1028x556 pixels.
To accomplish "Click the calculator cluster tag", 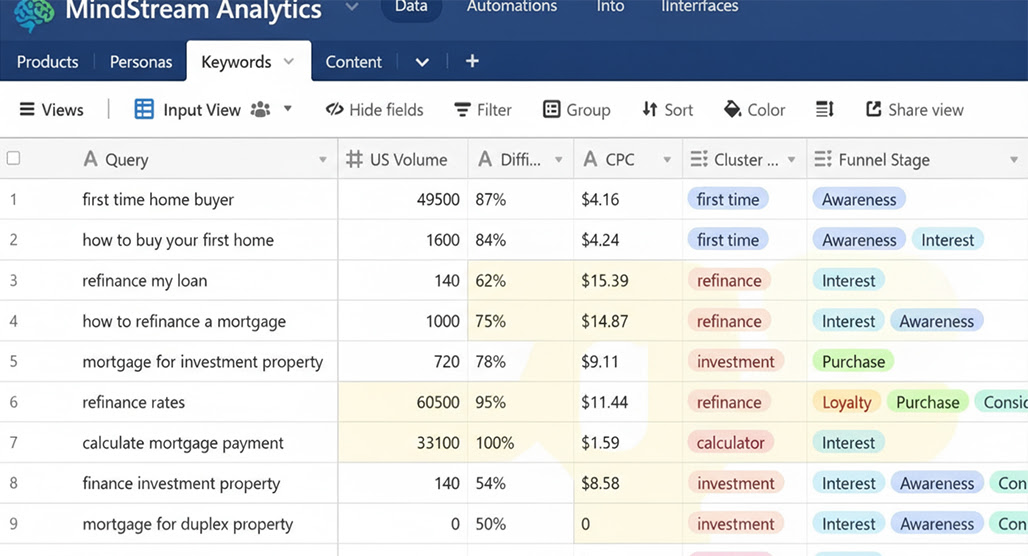I will [x=730, y=443].
